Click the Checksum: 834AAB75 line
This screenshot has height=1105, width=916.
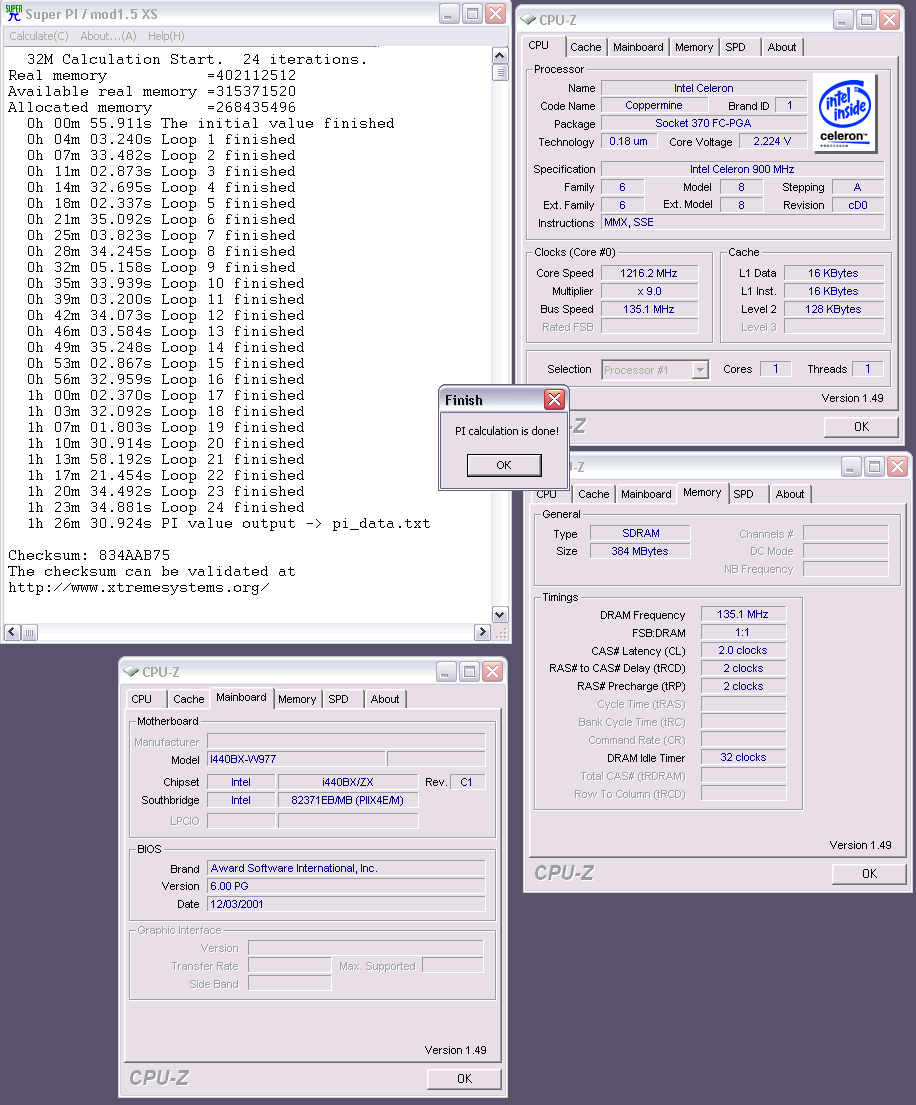(x=89, y=555)
